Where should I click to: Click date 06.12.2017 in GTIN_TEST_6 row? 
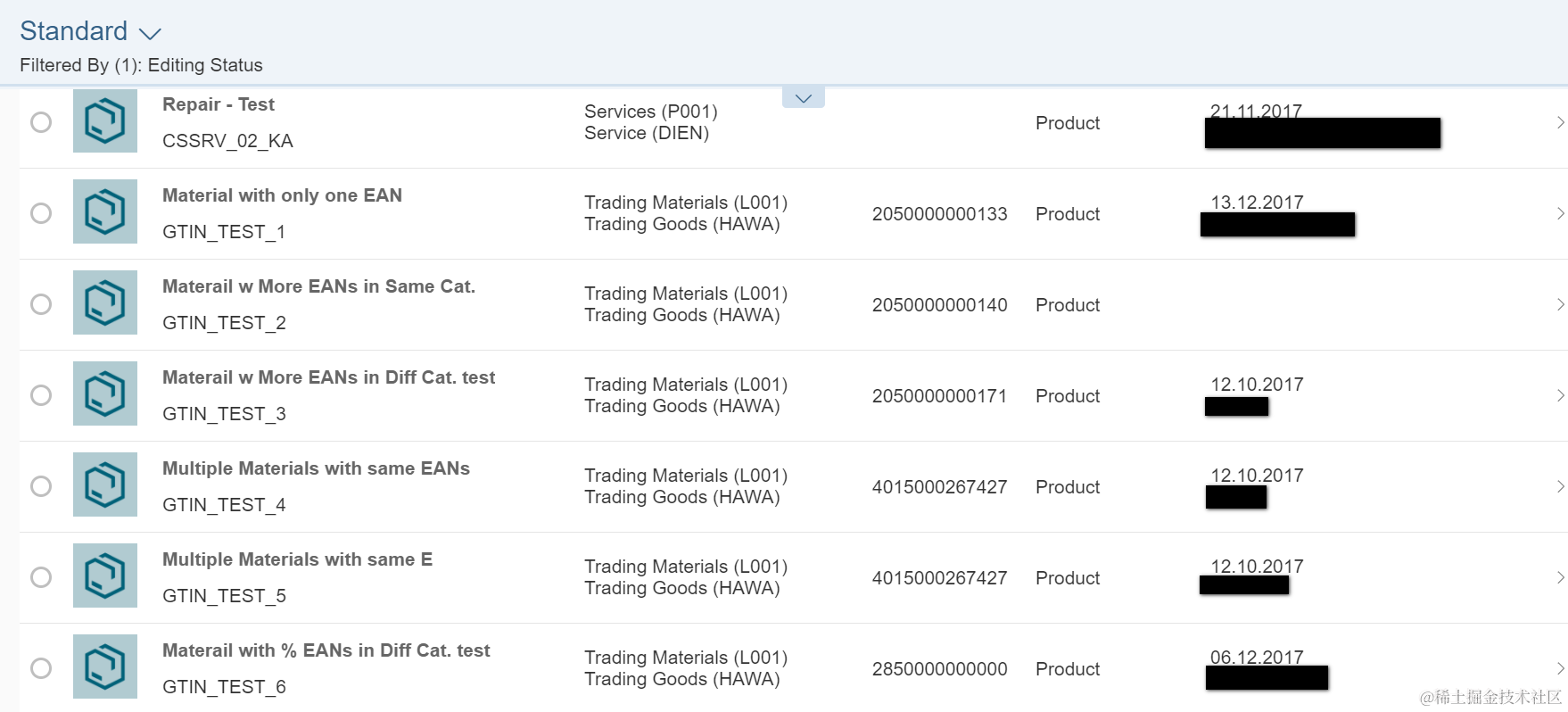(1257, 658)
